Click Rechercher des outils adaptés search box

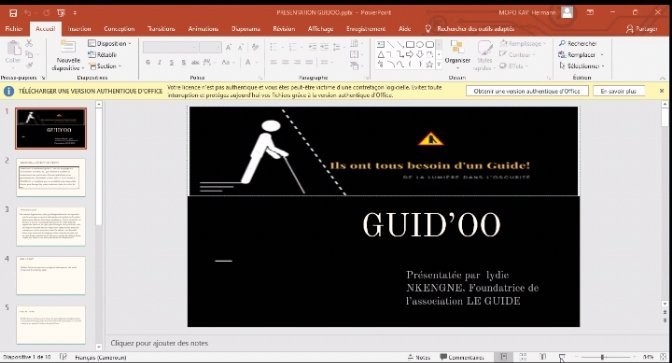click(475, 29)
